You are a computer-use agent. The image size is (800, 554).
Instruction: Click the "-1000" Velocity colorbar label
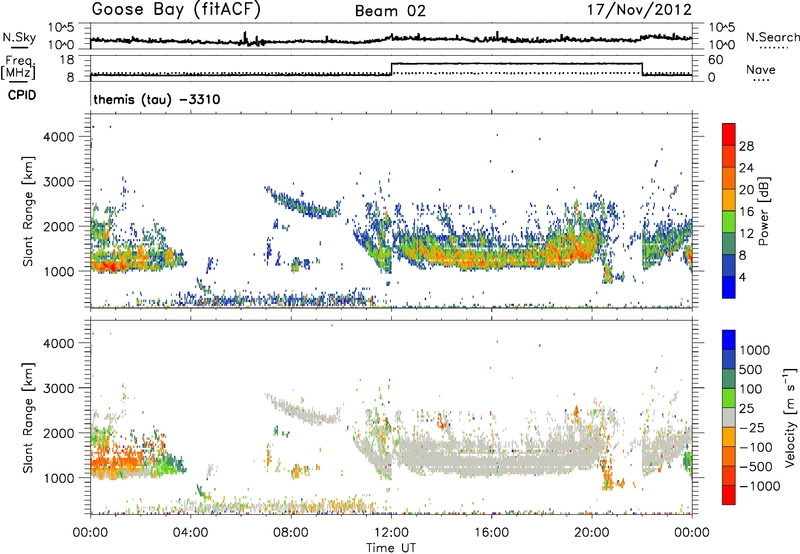pos(759,486)
